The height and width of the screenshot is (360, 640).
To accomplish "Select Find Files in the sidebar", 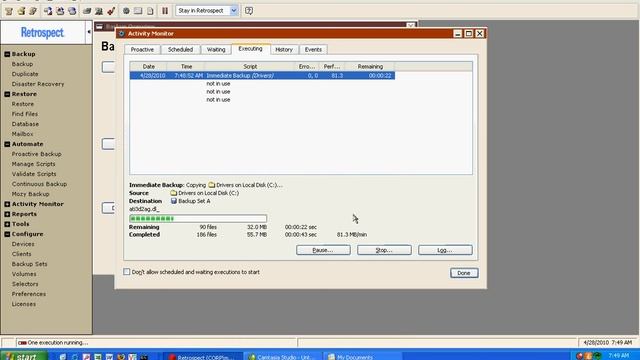I will point(24,114).
